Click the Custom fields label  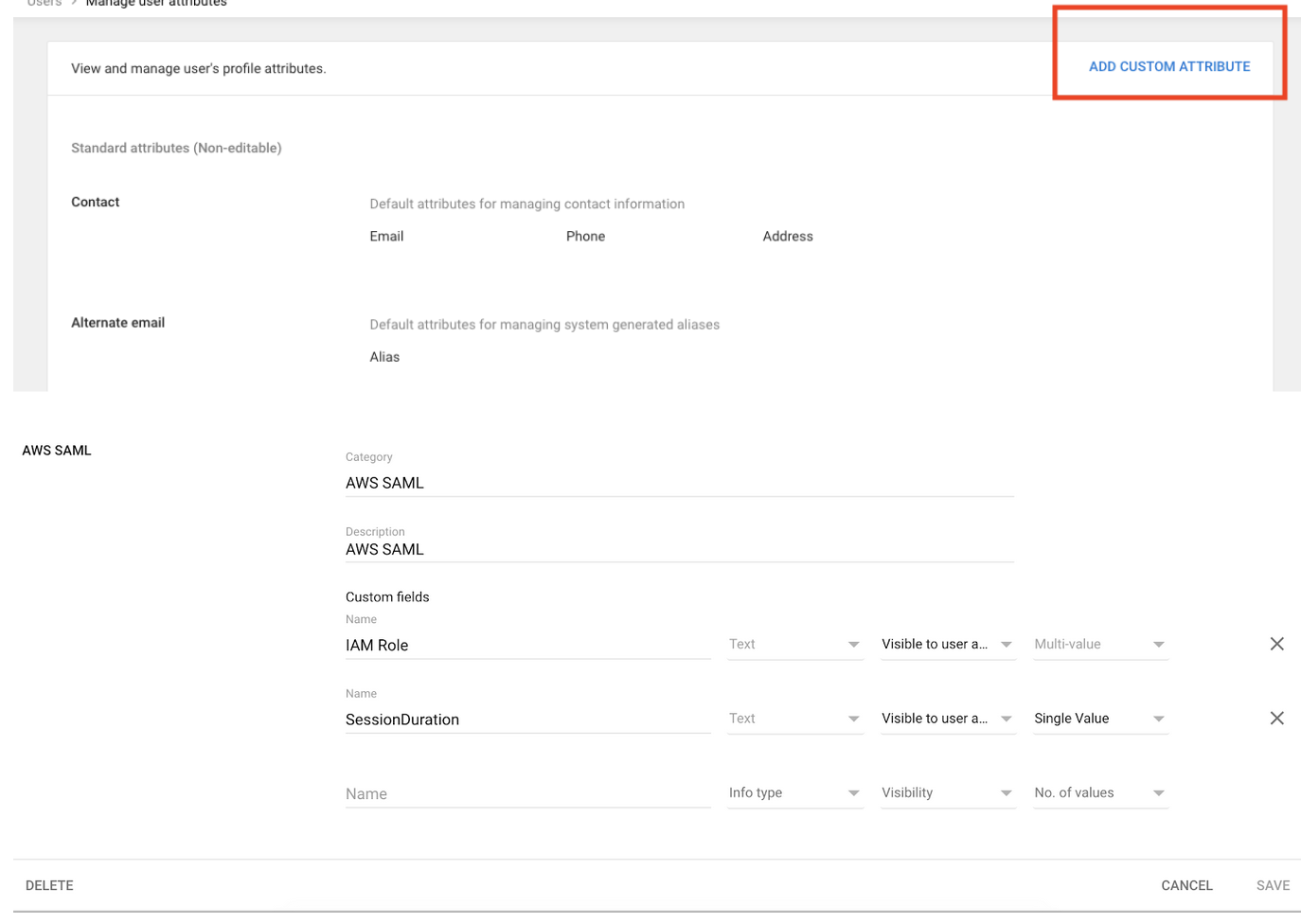[x=387, y=596]
